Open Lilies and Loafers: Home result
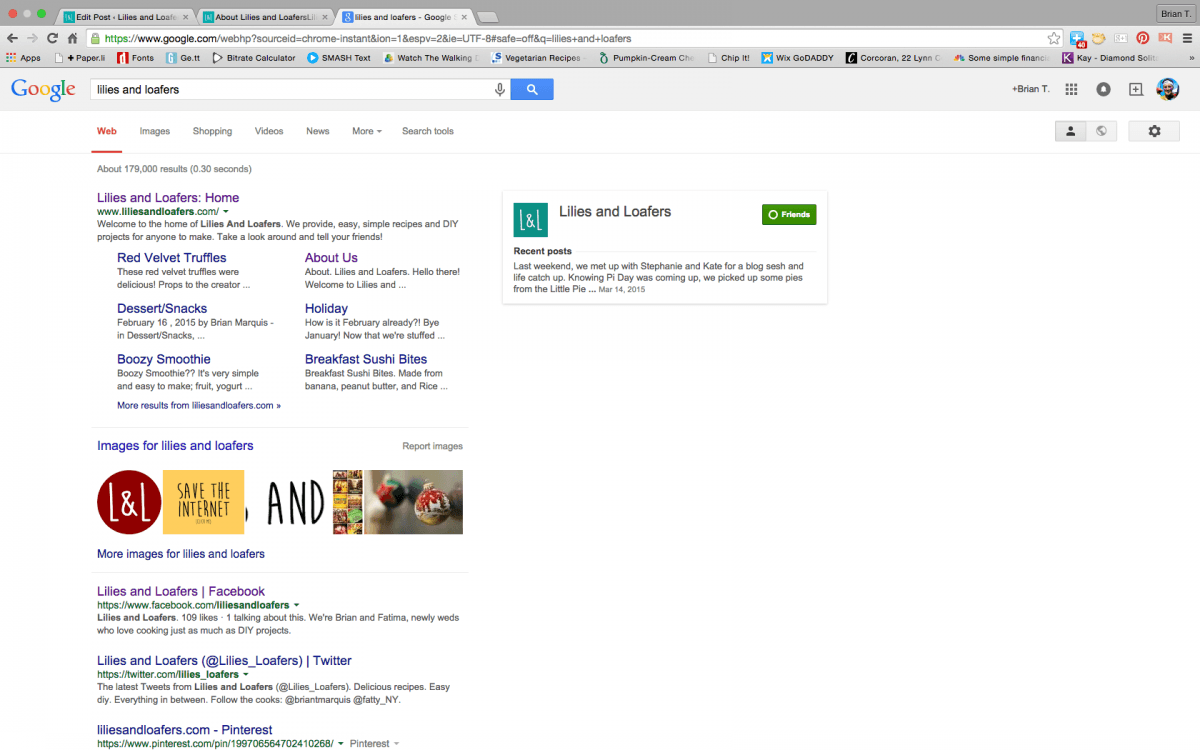1200x750 pixels. pos(168,197)
